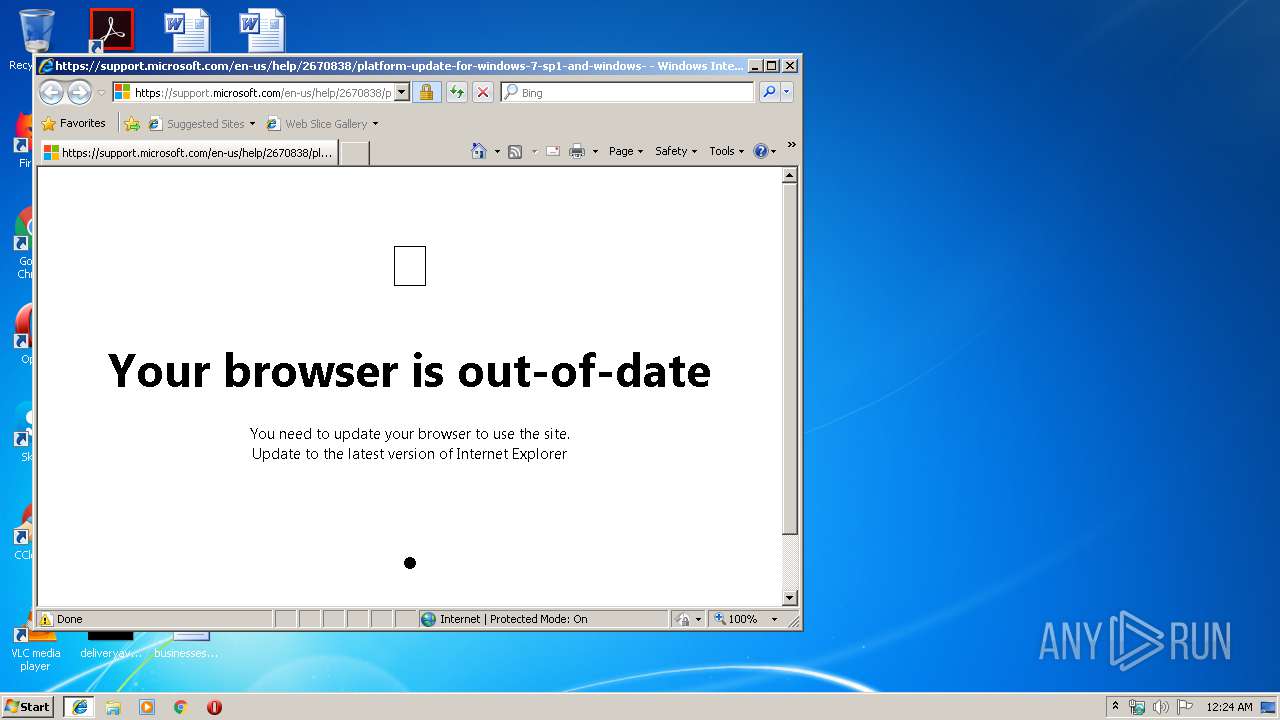Image resolution: width=1280 pixels, height=720 pixels.
Task: Click the 12:24 AM system clock
Action: click(x=1229, y=707)
